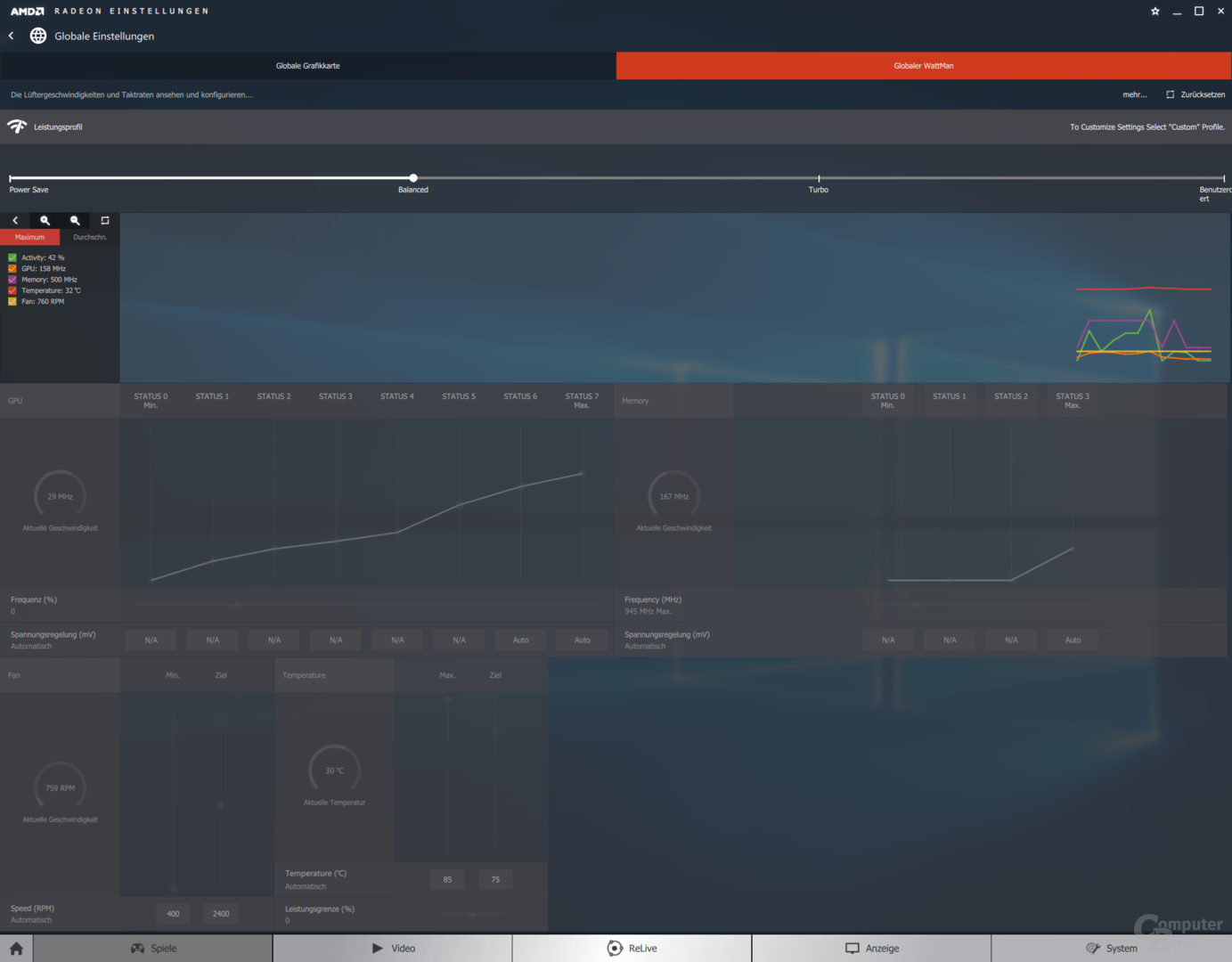This screenshot has width=1232, height=962.
Task: Click the Leistungsprofil label
Action: point(58,127)
